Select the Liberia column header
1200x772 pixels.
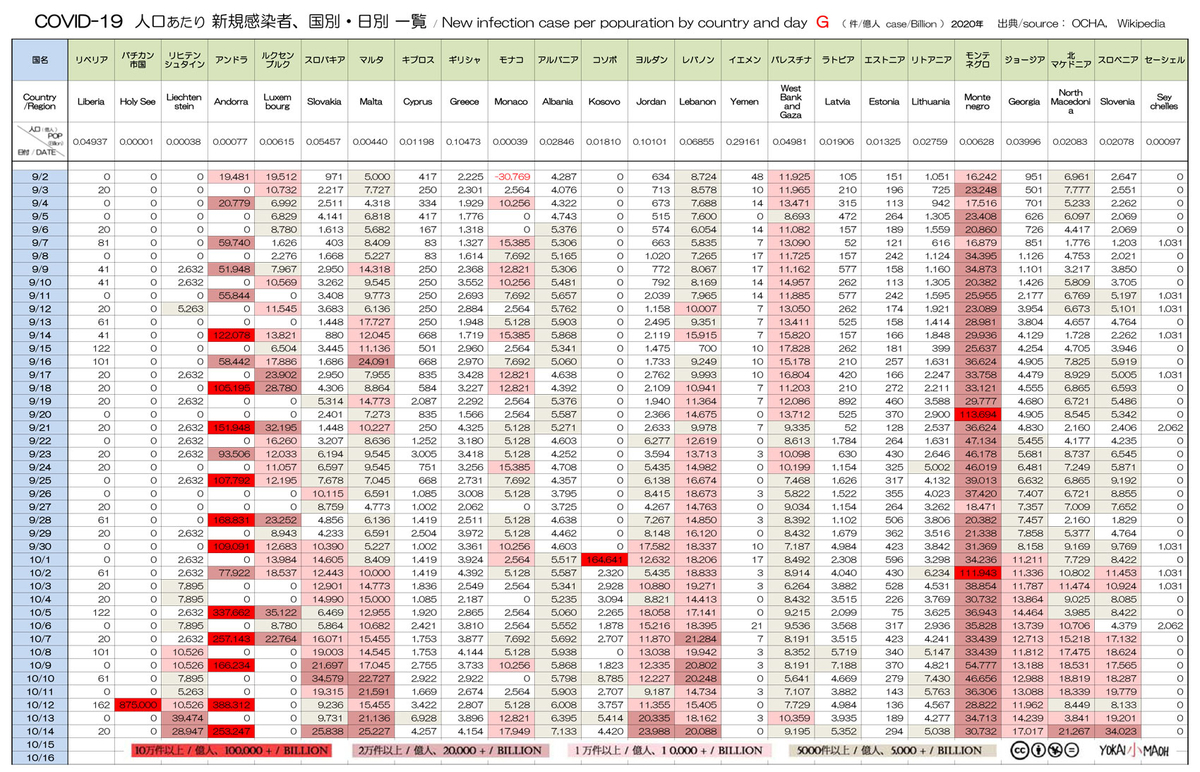(x=90, y=101)
